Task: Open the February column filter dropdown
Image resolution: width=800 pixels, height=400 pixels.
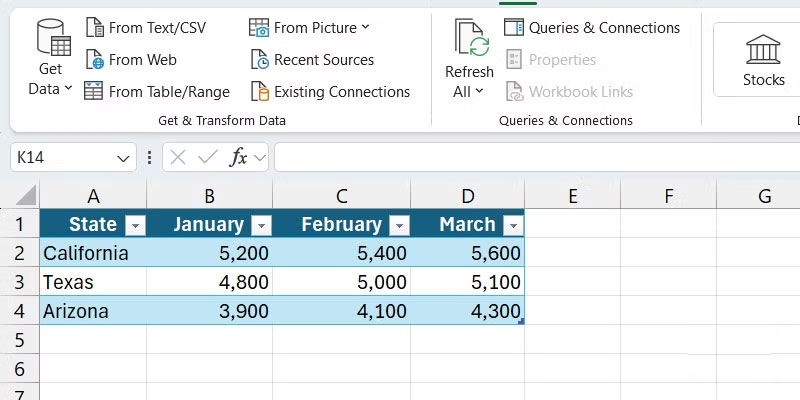Action: tap(399, 225)
